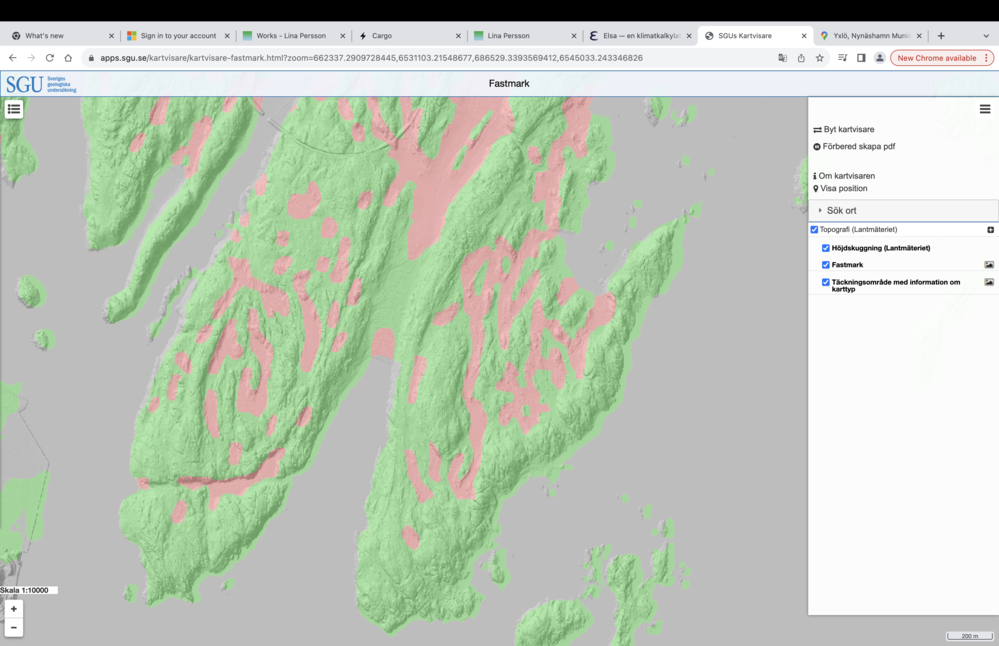Zoom in on the map

(x=14, y=609)
